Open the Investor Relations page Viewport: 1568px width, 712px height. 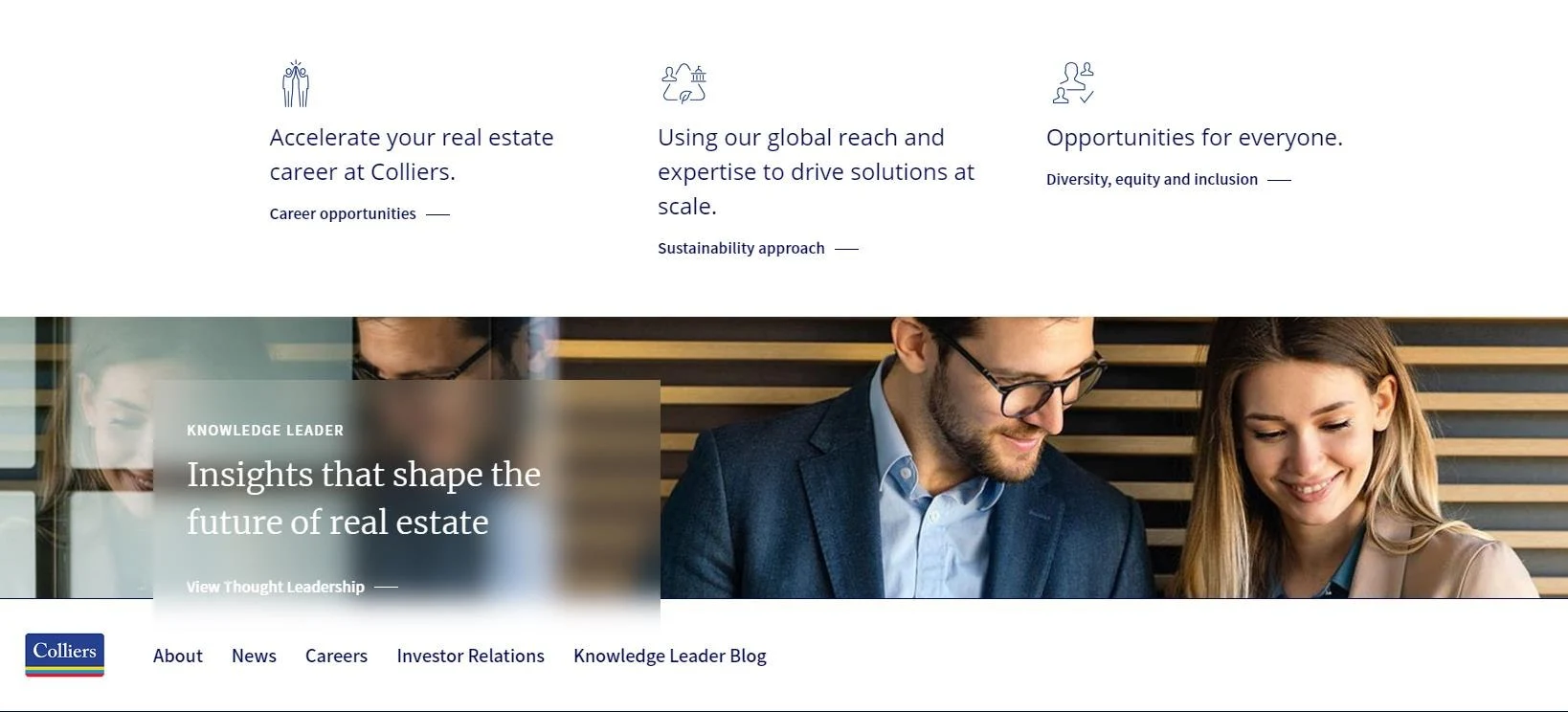(470, 656)
